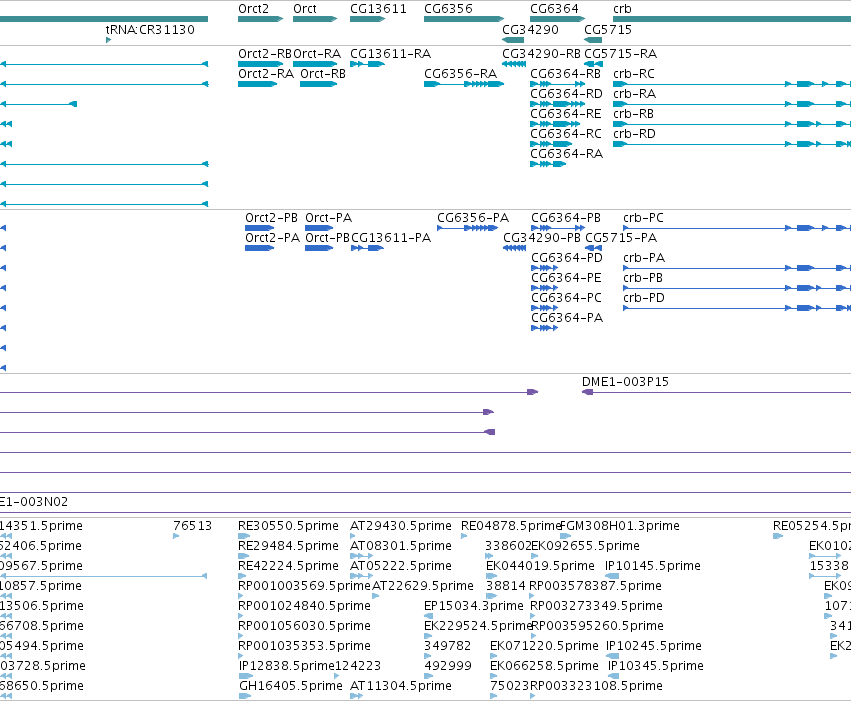Select protein CG6364-PB
Viewport: 851px width, 701px height.
[x=558, y=228]
